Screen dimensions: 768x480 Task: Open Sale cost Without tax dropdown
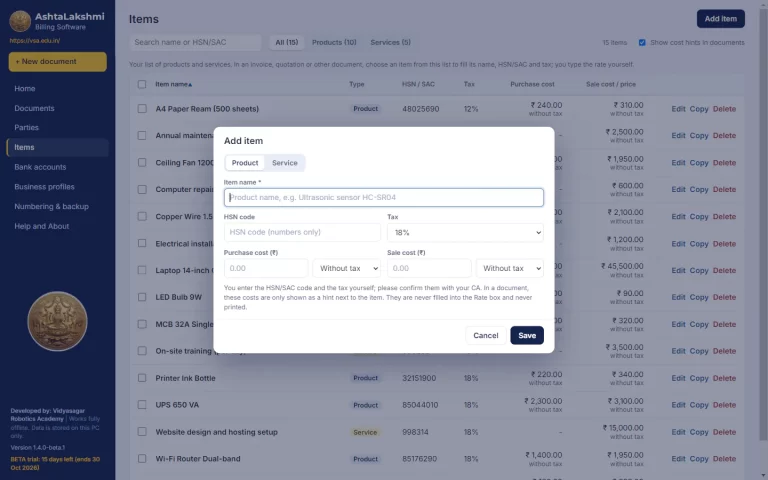[509, 268]
